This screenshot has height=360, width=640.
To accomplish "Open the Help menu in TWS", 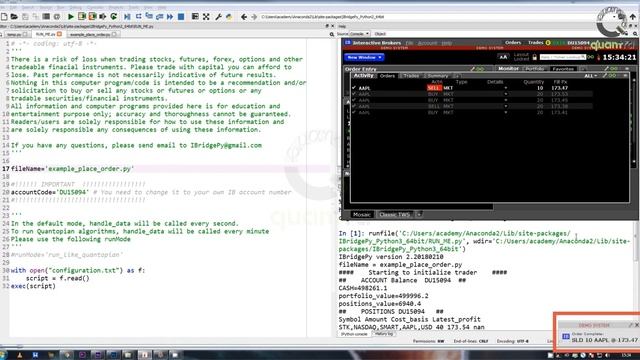I will [x=447, y=43].
